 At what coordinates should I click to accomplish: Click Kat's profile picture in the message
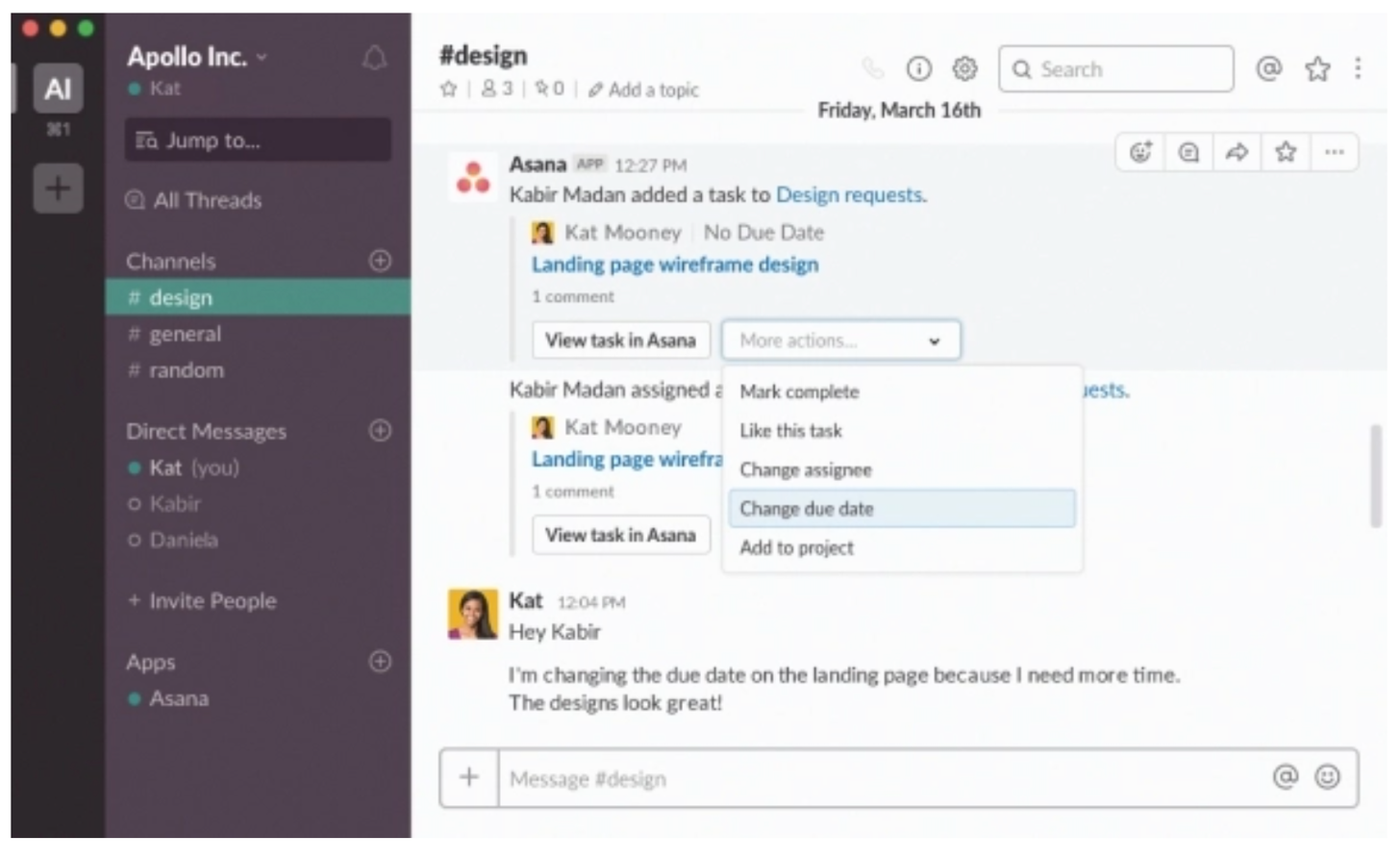click(472, 614)
